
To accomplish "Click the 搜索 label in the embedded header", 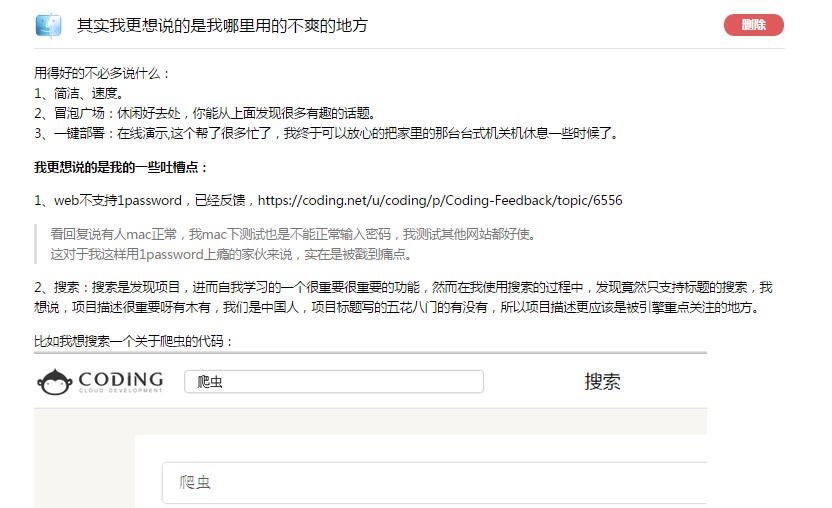I will coord(602,381).
